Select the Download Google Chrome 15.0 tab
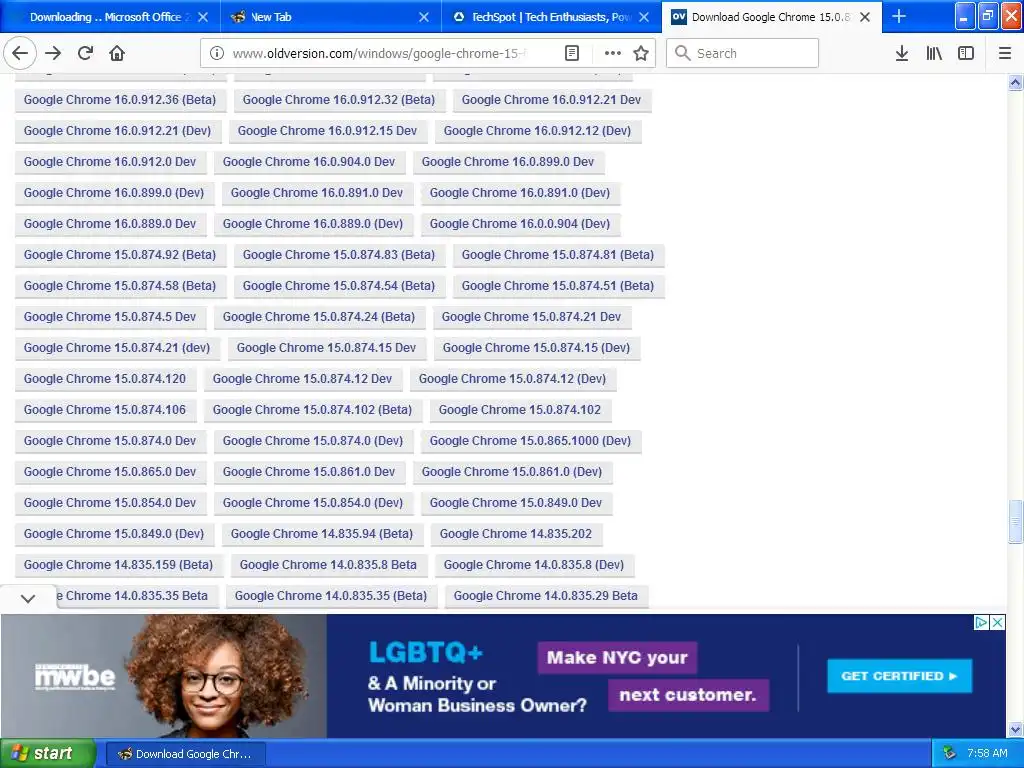The height and width of the screenshot is (768, 1024). [771, 17]
